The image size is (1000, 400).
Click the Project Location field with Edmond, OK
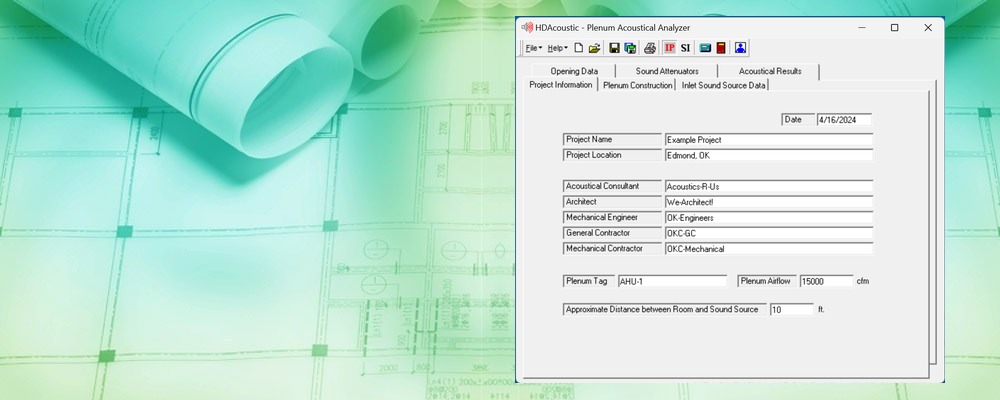(768, 155)
